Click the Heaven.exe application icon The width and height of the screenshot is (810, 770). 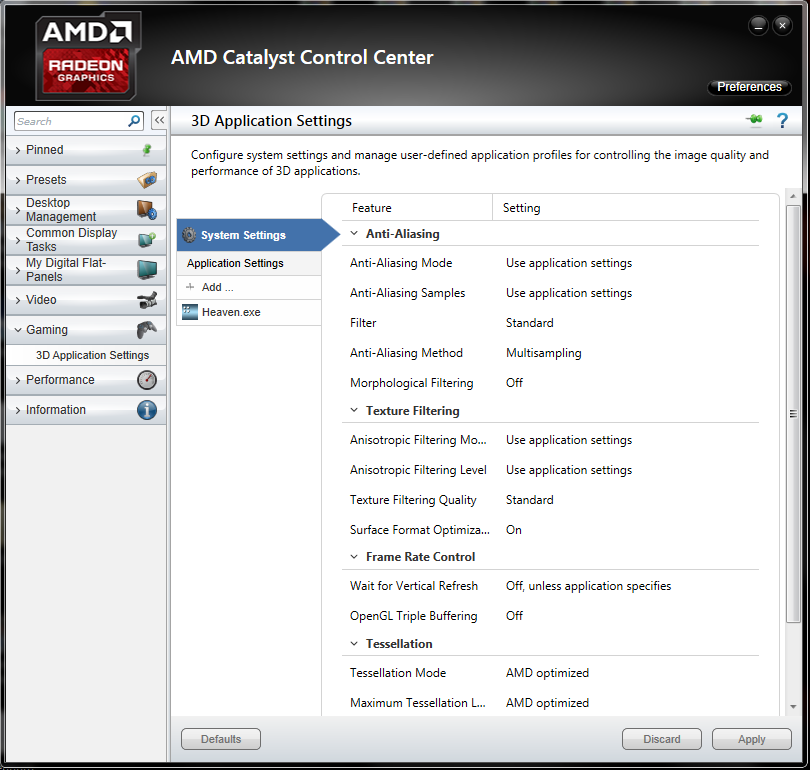pos(190,312)
